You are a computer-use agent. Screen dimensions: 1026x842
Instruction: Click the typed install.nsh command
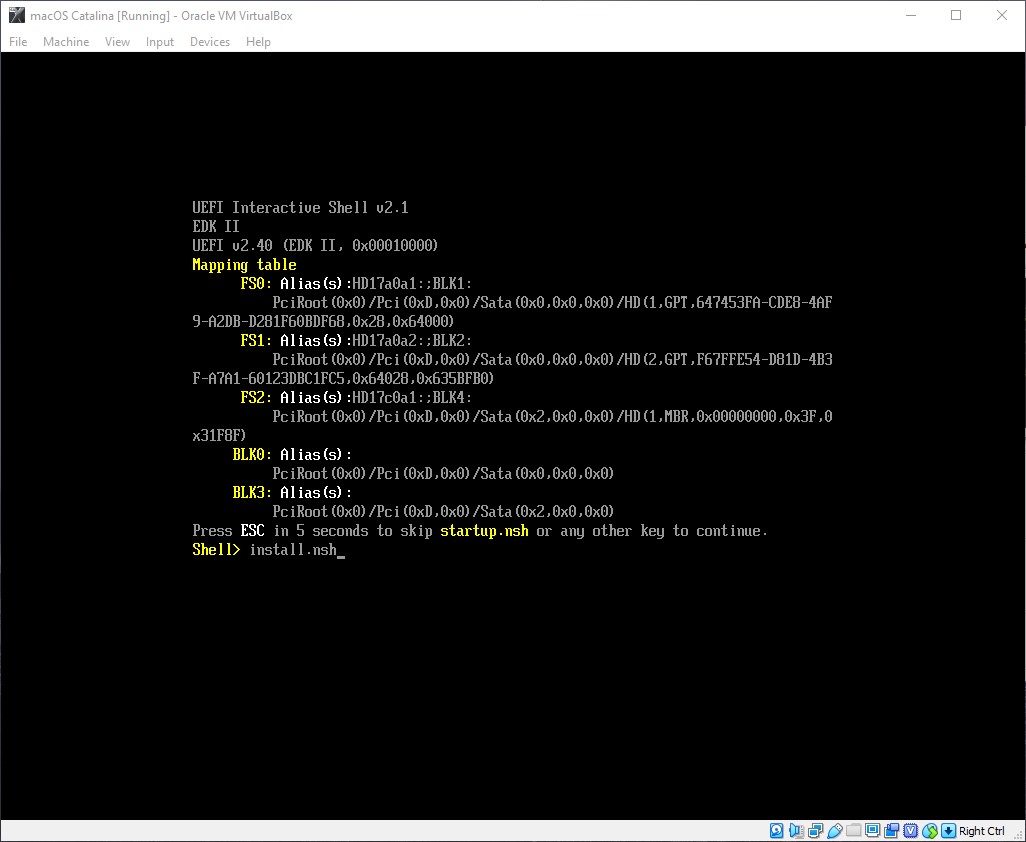tap(293, 550)
